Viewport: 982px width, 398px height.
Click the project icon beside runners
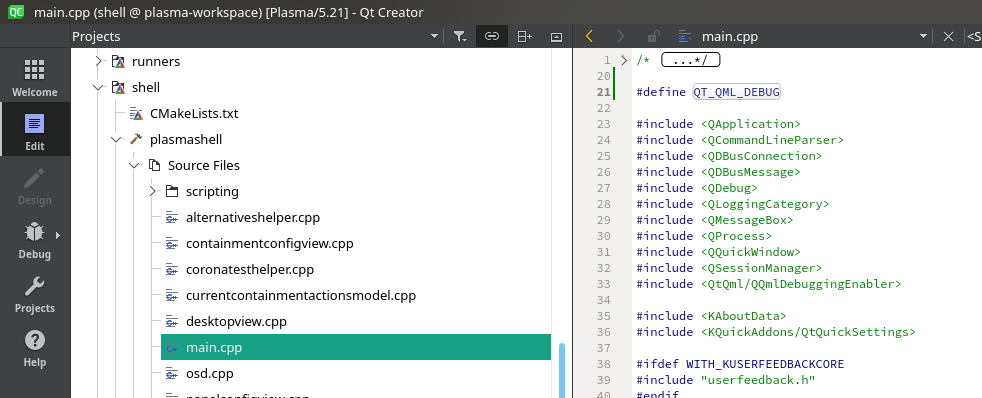[x=118, y=61]
